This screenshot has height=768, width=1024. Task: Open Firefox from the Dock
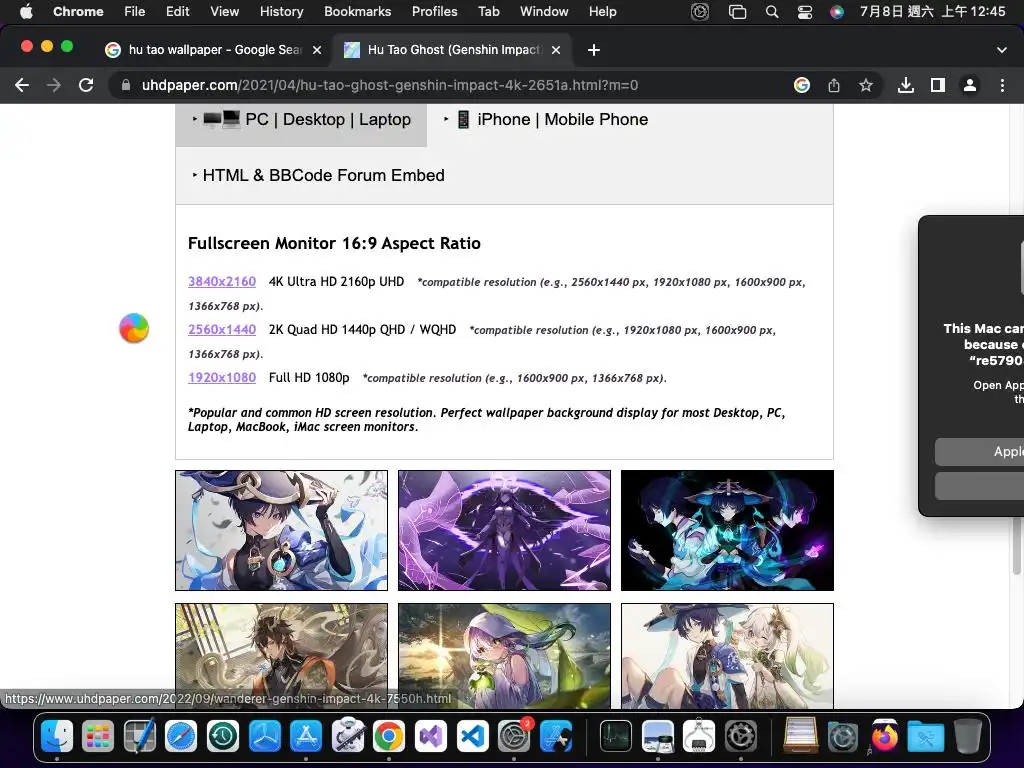pos(884,736)
